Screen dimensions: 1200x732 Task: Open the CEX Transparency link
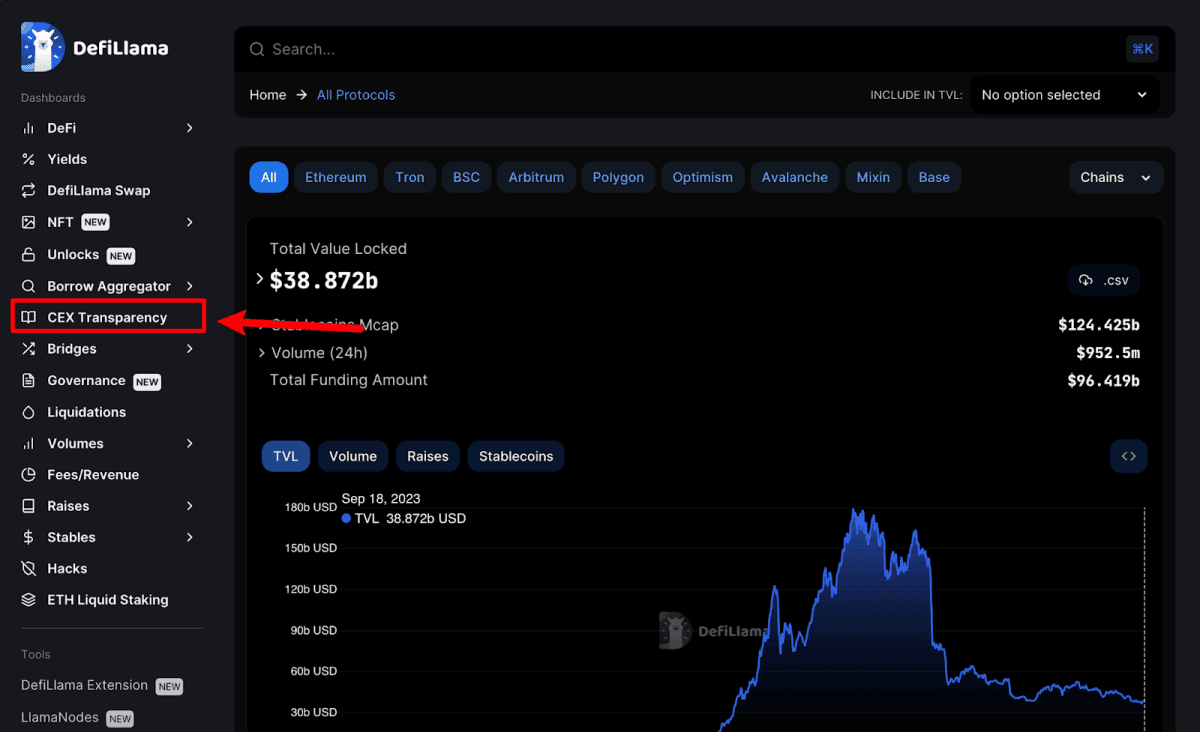[107, 317]
